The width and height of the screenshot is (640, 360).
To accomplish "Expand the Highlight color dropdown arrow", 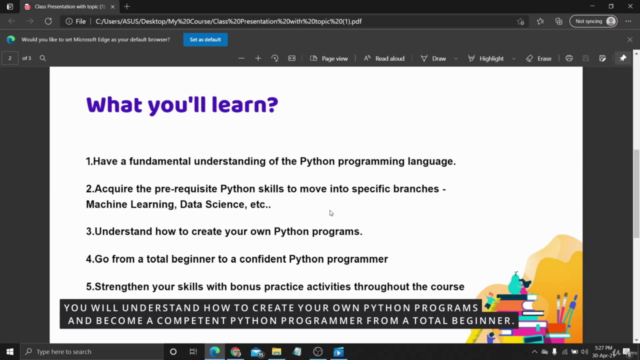I will pos(513,59).
